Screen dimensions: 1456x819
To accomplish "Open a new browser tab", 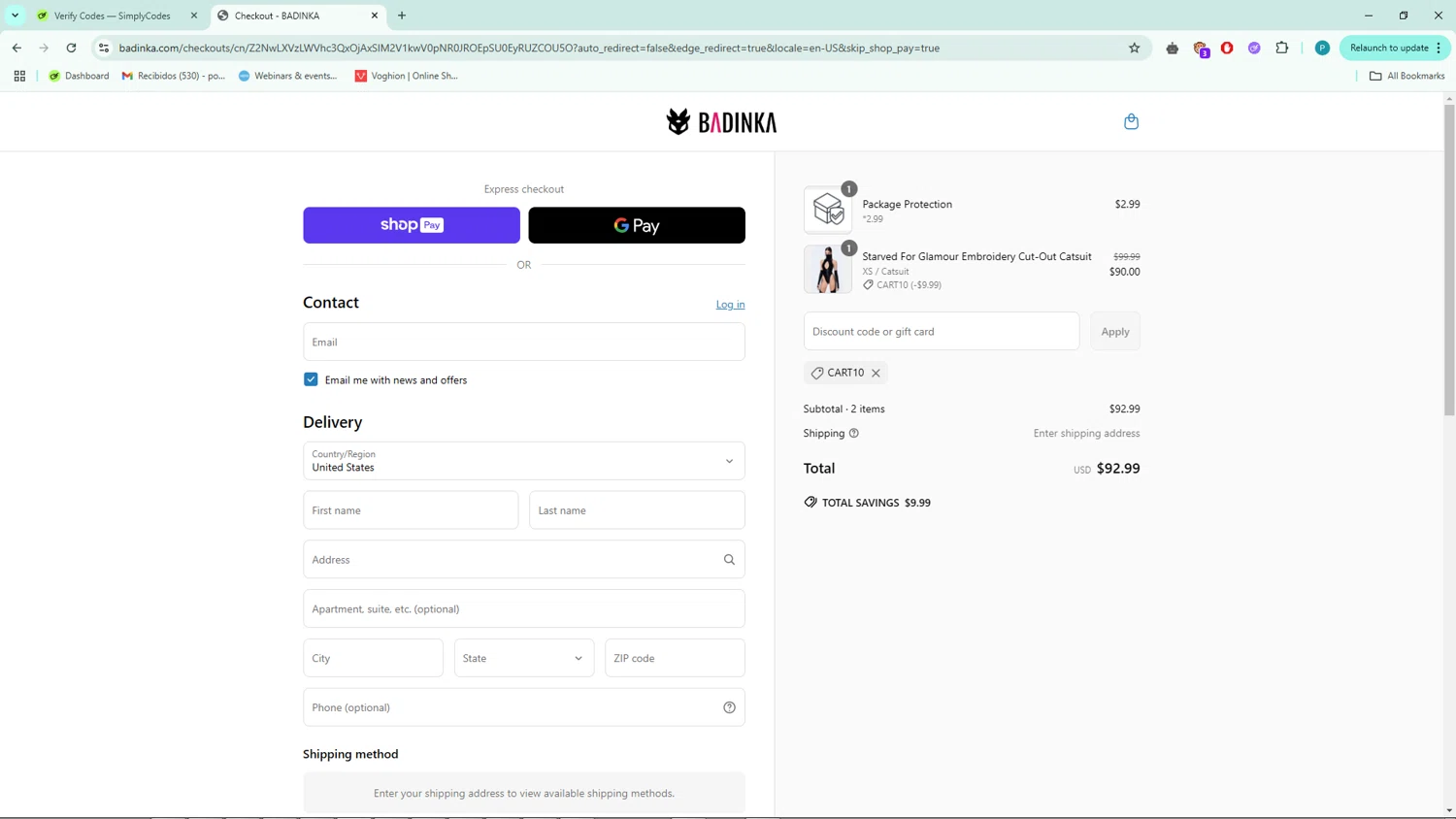I will [402, 16].
